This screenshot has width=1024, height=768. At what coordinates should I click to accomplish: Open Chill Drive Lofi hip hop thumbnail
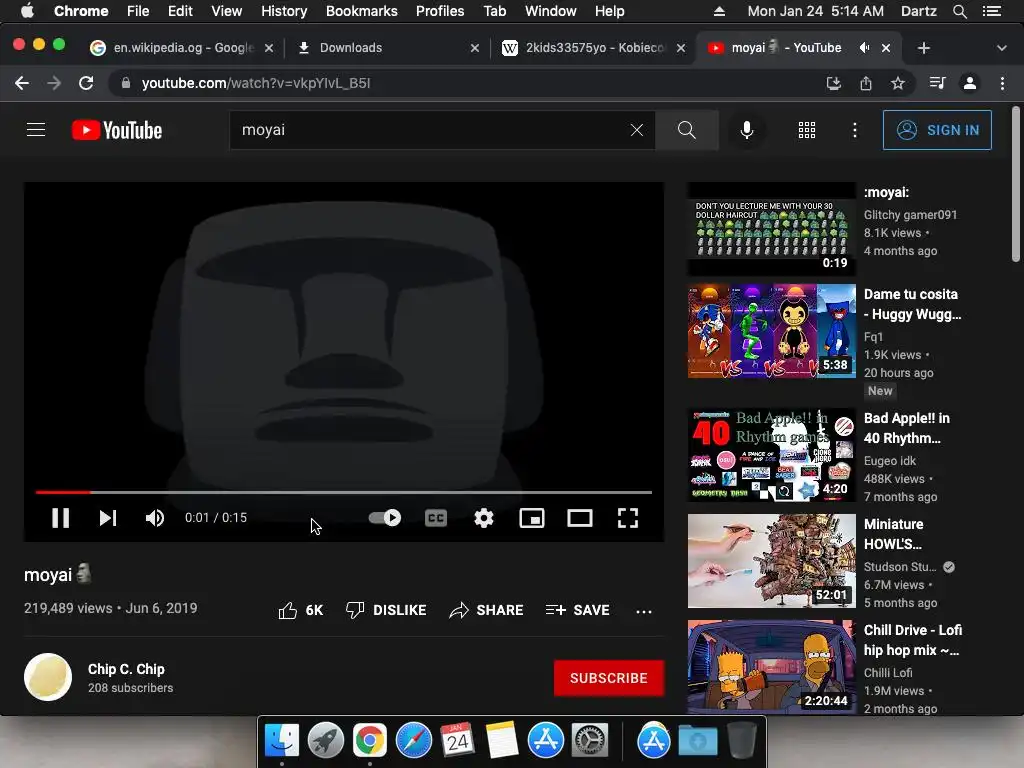point(771,667)
